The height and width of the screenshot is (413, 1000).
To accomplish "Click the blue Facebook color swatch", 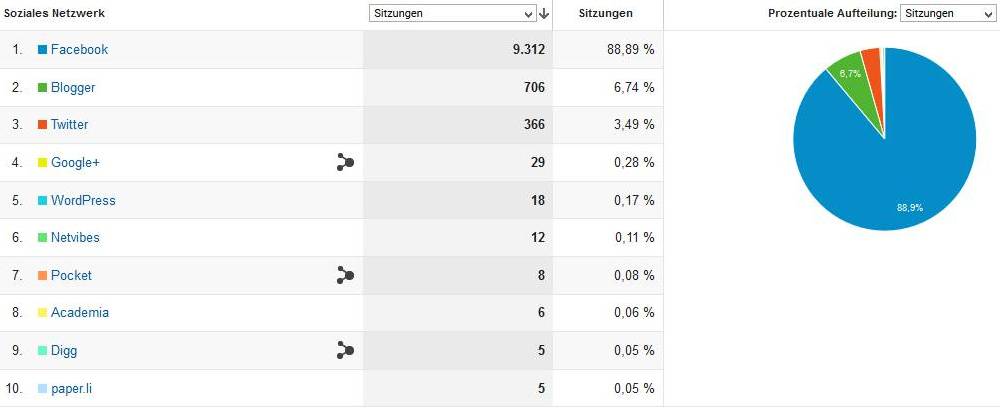I will (x=43, y=50).
